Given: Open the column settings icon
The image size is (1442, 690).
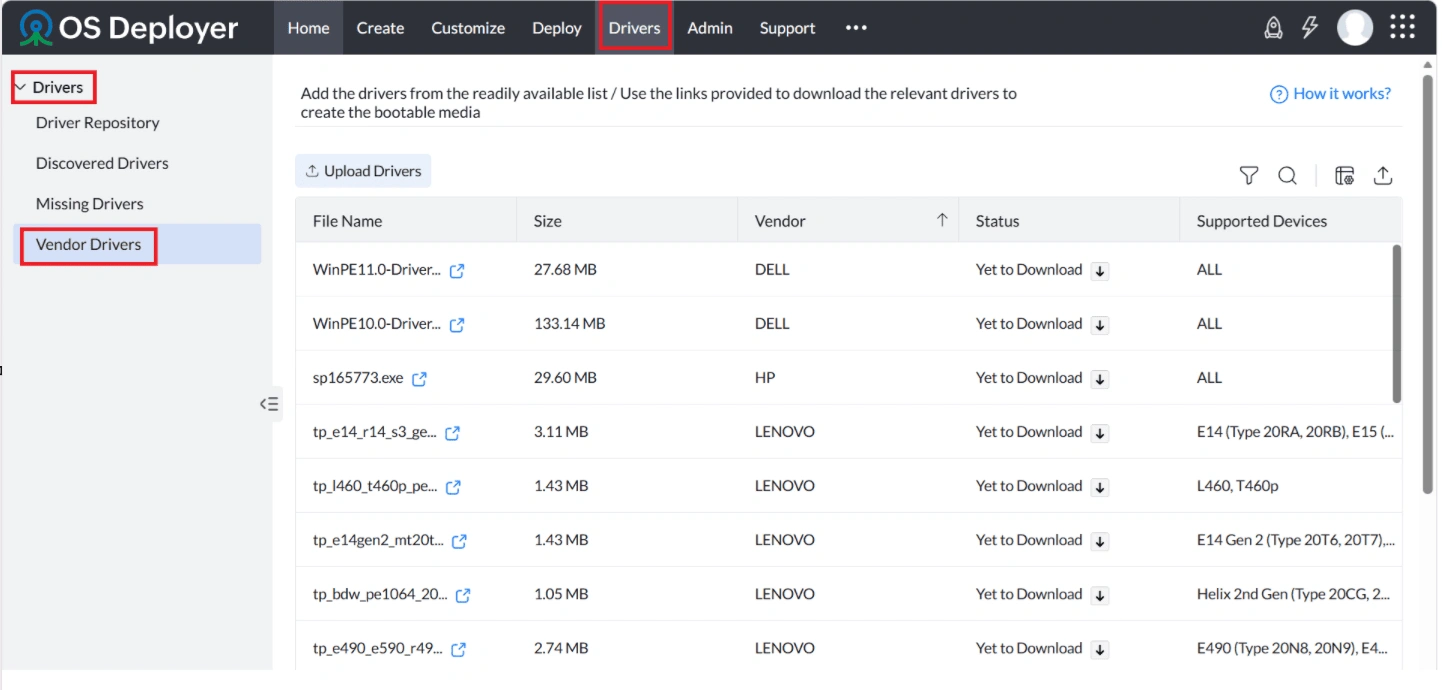Looking at the screenshot, I should tap(1345, 176).
